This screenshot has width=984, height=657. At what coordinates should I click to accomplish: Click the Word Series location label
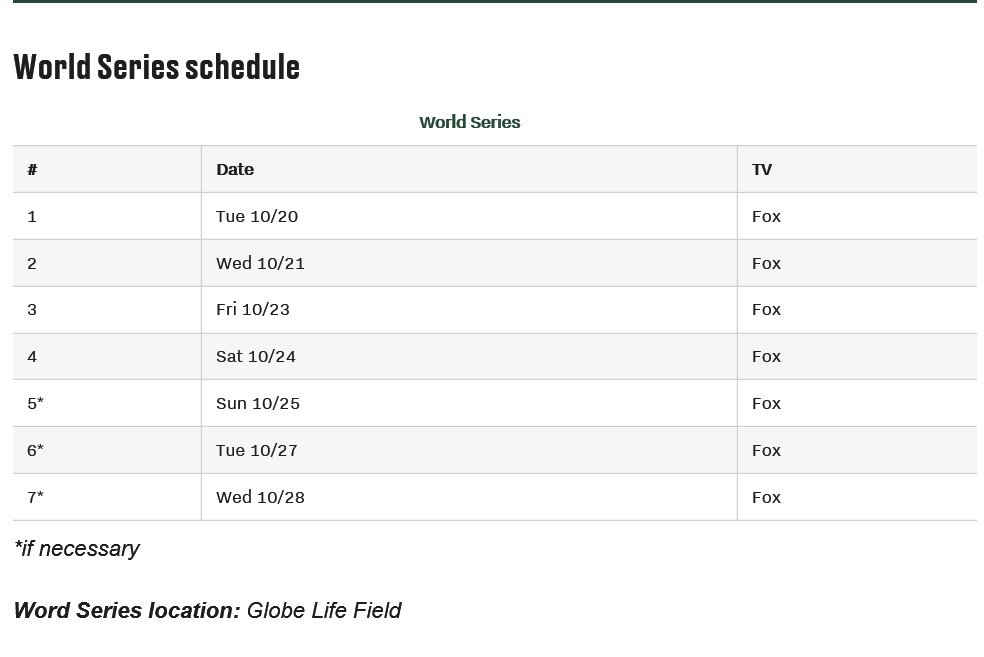[x=127, y=611]
